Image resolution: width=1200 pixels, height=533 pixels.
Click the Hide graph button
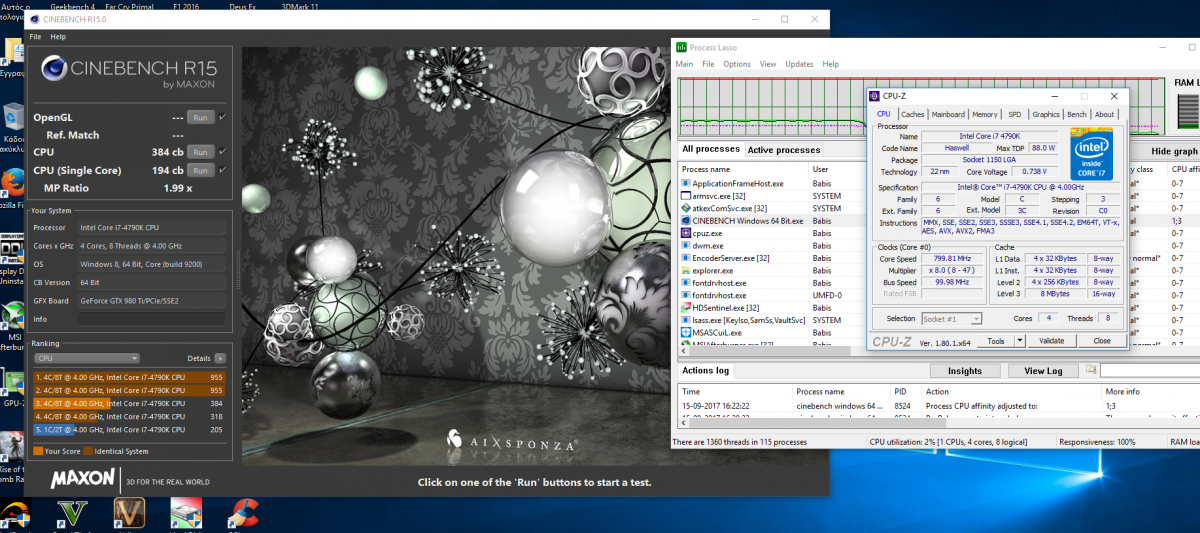coord(1175,151)
